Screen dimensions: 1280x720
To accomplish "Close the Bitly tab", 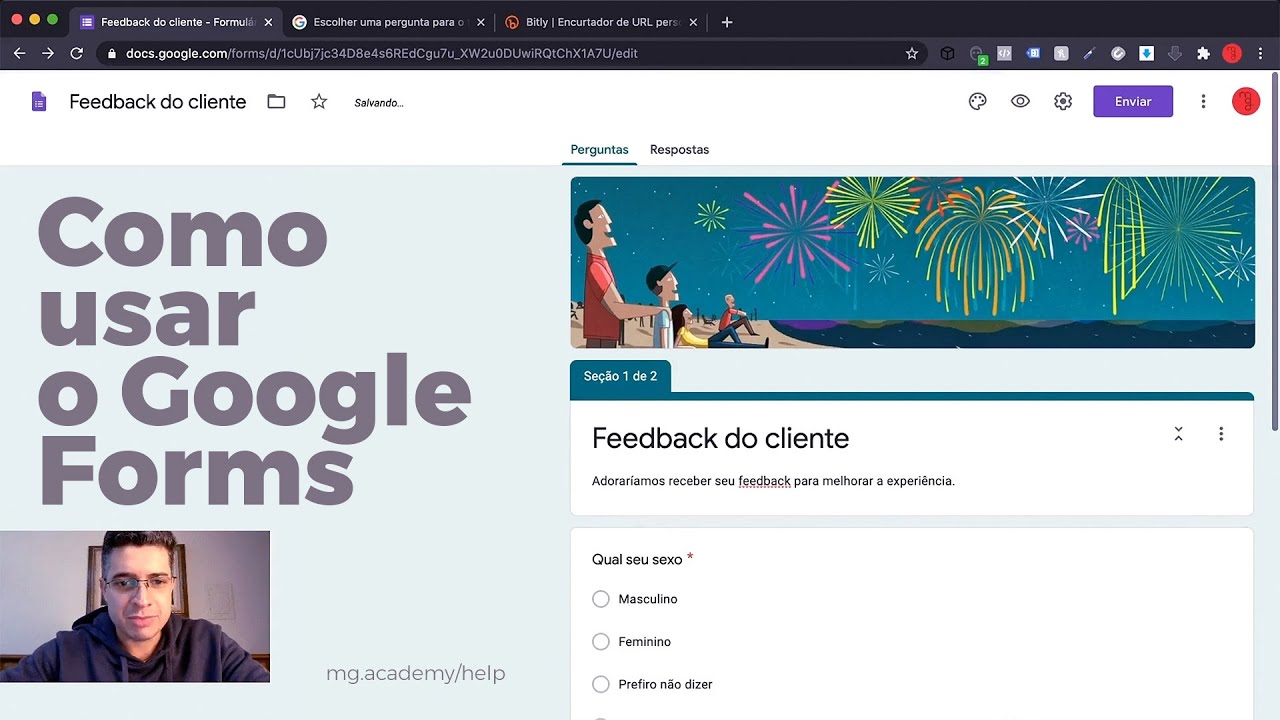I will coord(693,22).
